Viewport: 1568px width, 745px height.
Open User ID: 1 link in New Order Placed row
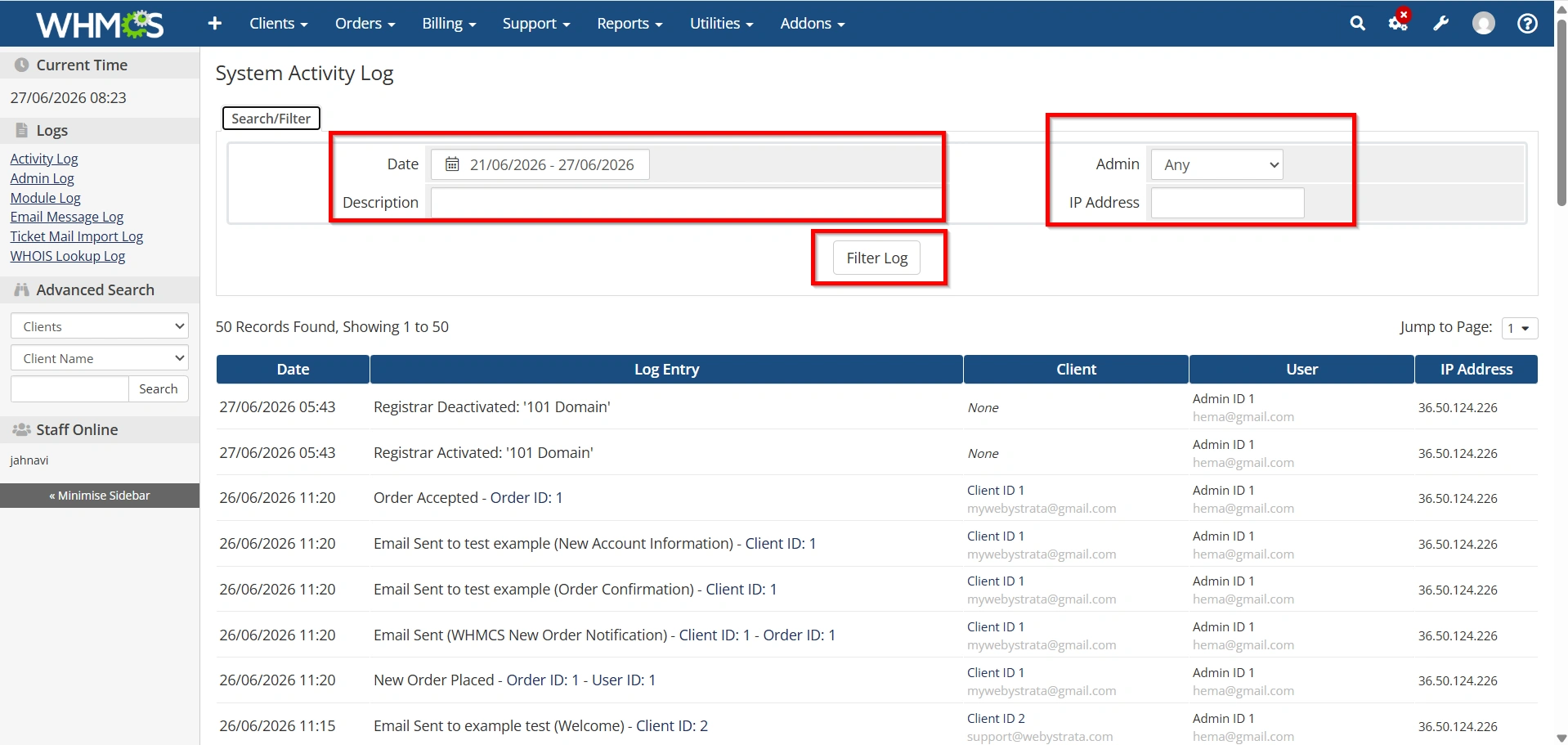(x=624, y=680)
